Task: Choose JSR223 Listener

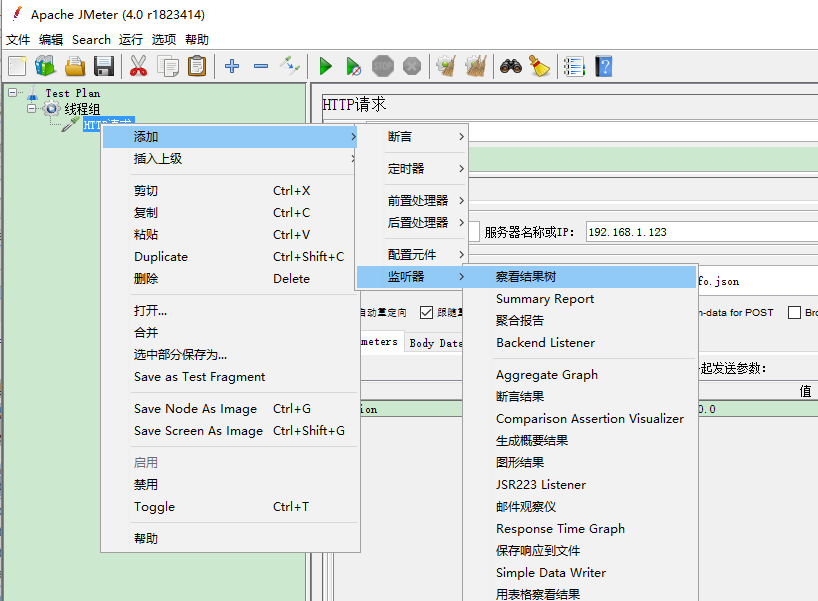Action: pyautogui.click(x=580, y=485)
